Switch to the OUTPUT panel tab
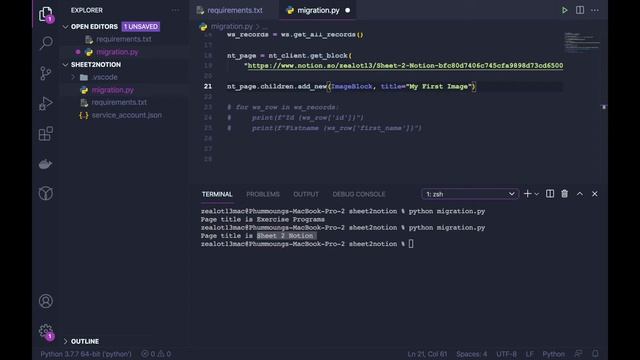 306,194
